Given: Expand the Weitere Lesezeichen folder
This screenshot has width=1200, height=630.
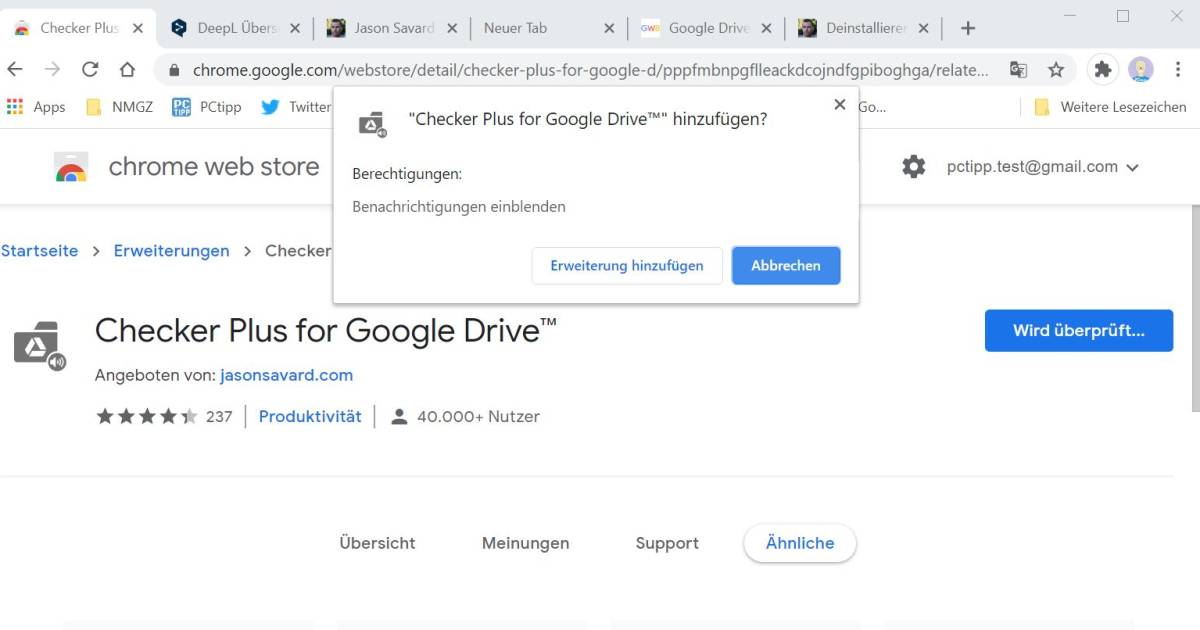Looking at the screenshot, I should click(1126, 106).
